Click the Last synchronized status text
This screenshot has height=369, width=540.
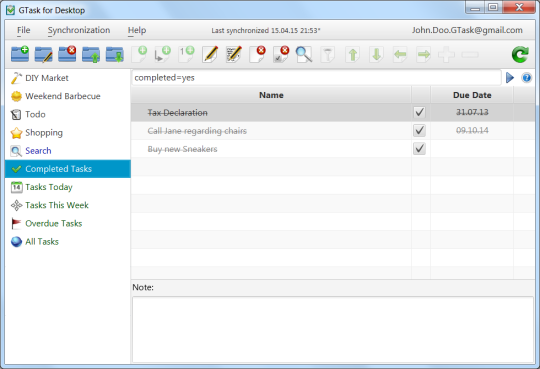[266, 31]
